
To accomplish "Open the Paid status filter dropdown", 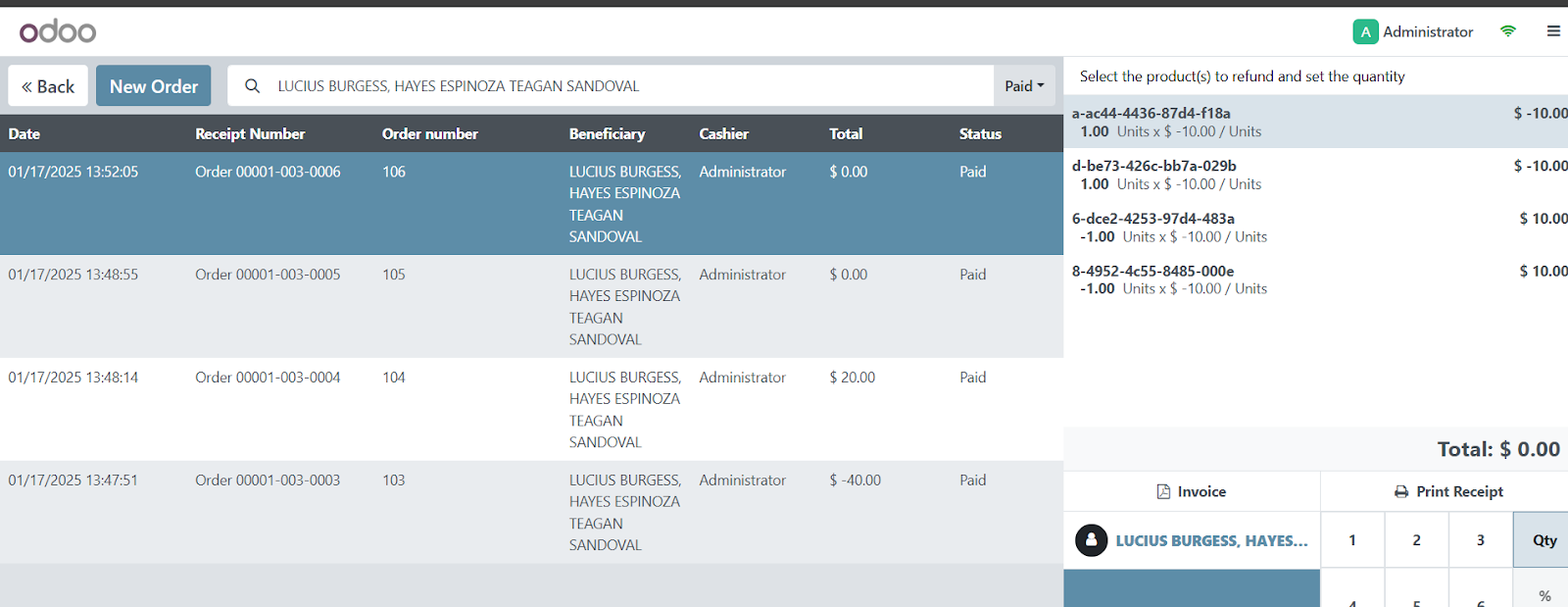I will pyautogui.click(x=1024, y=86).
